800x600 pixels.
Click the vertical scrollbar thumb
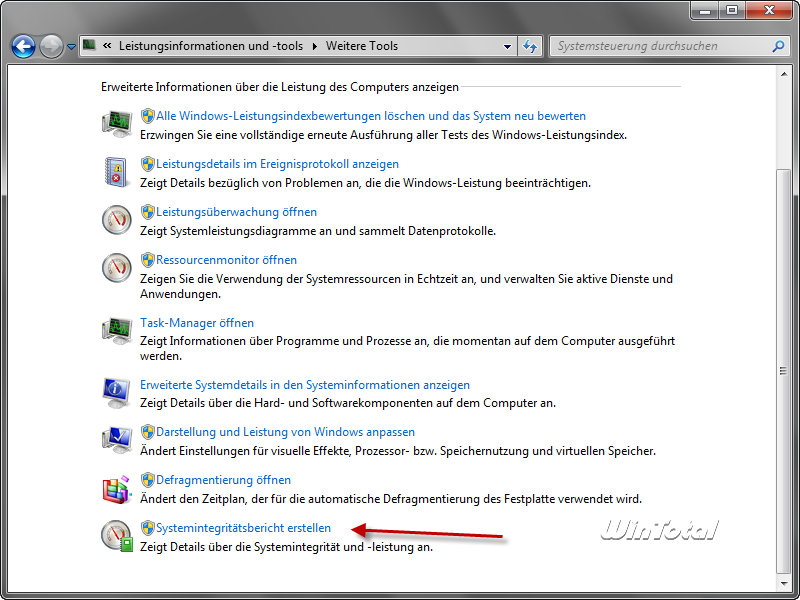(784, 371)
